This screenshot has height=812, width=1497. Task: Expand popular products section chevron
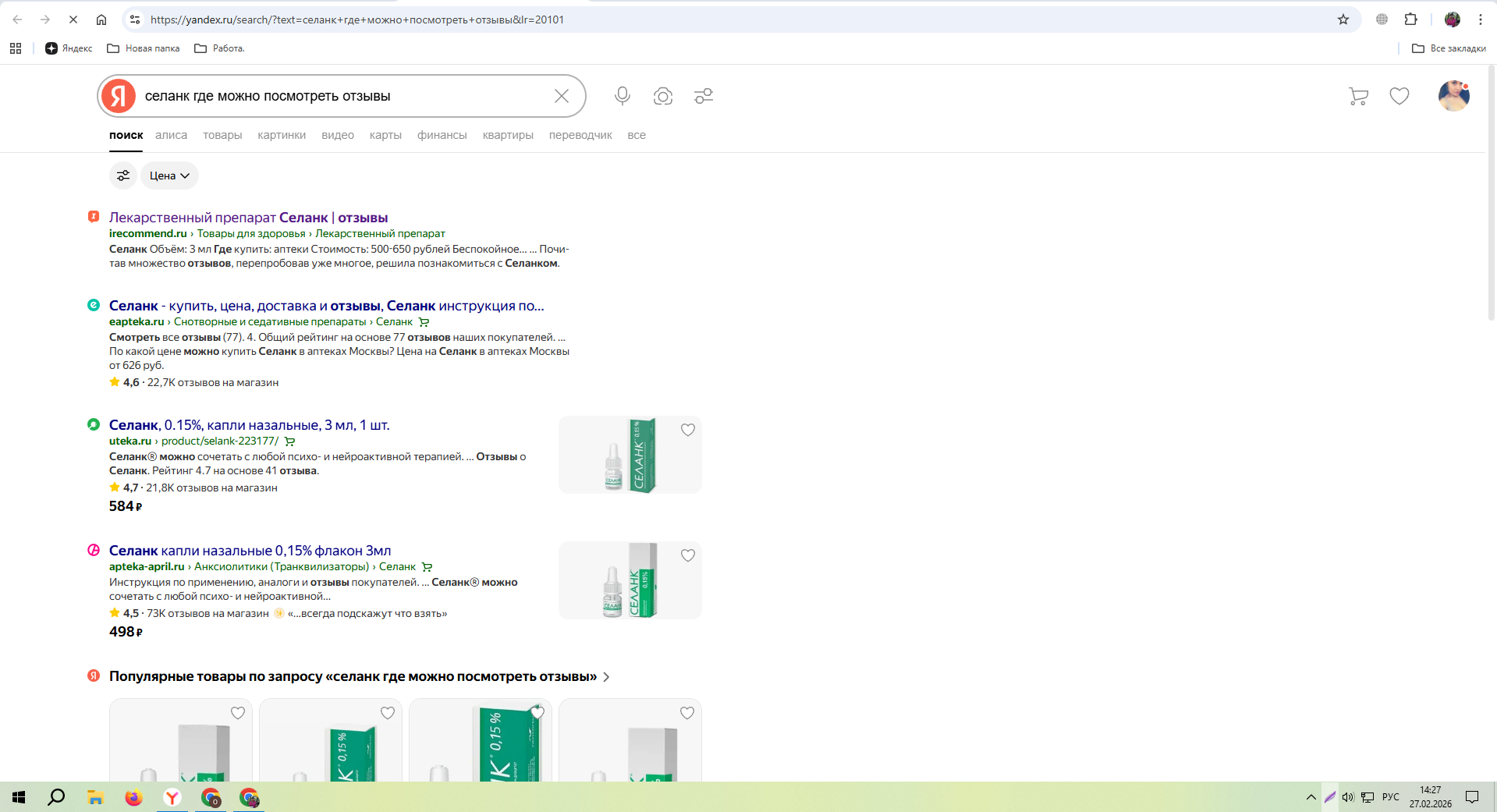(606, 677)
